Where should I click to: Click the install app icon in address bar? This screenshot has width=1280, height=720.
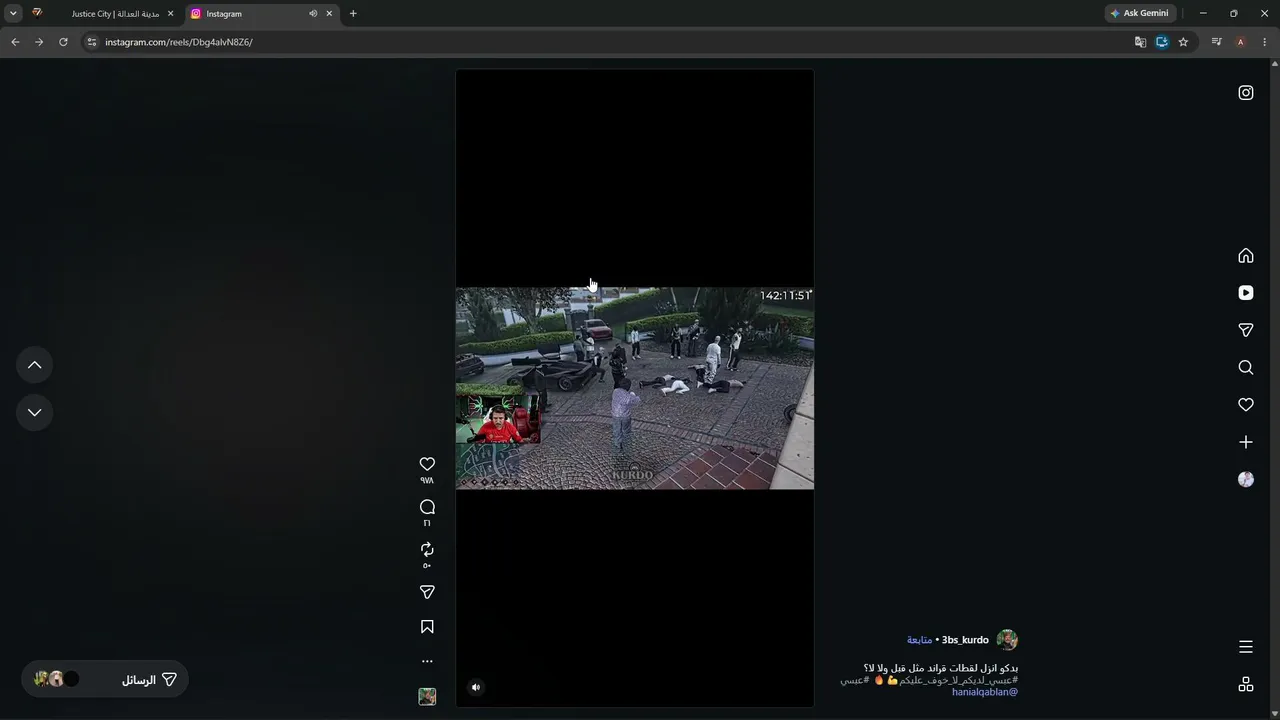[1162, 42]
